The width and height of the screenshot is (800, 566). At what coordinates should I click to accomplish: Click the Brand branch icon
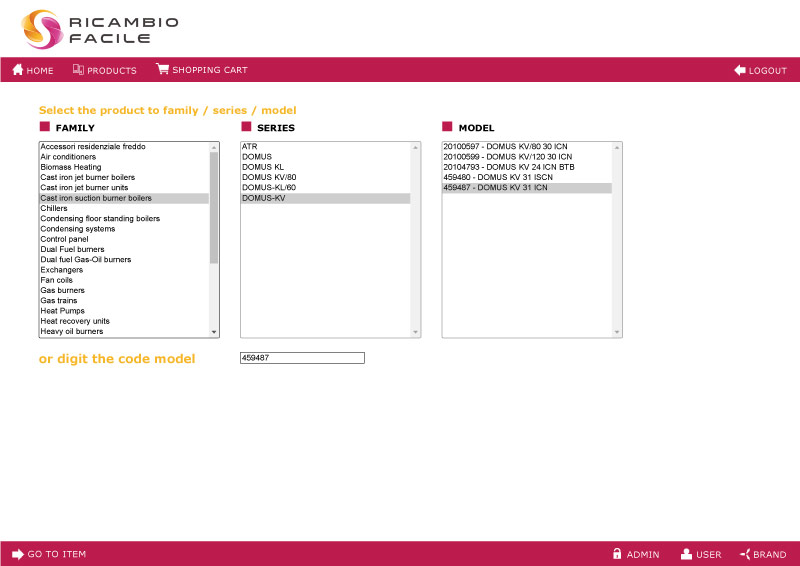745,554
